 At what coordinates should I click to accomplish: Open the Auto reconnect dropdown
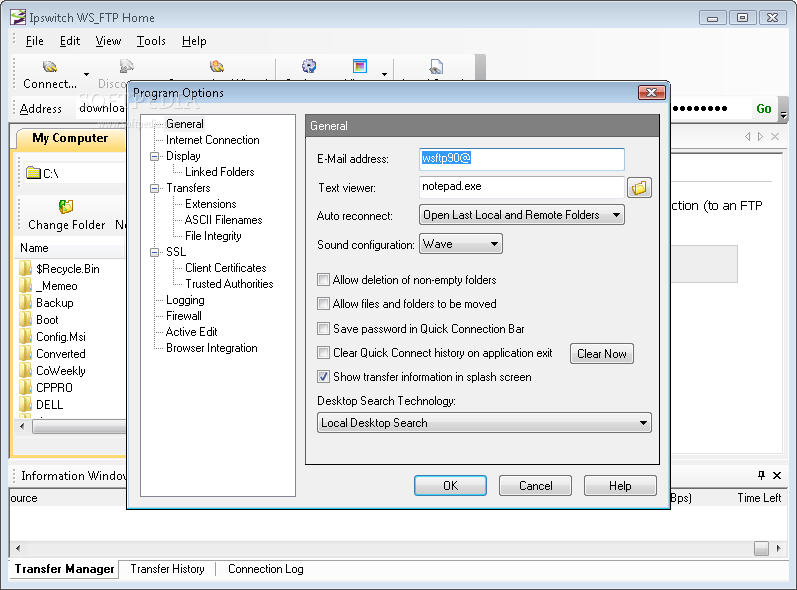click(x=522, y=215)
